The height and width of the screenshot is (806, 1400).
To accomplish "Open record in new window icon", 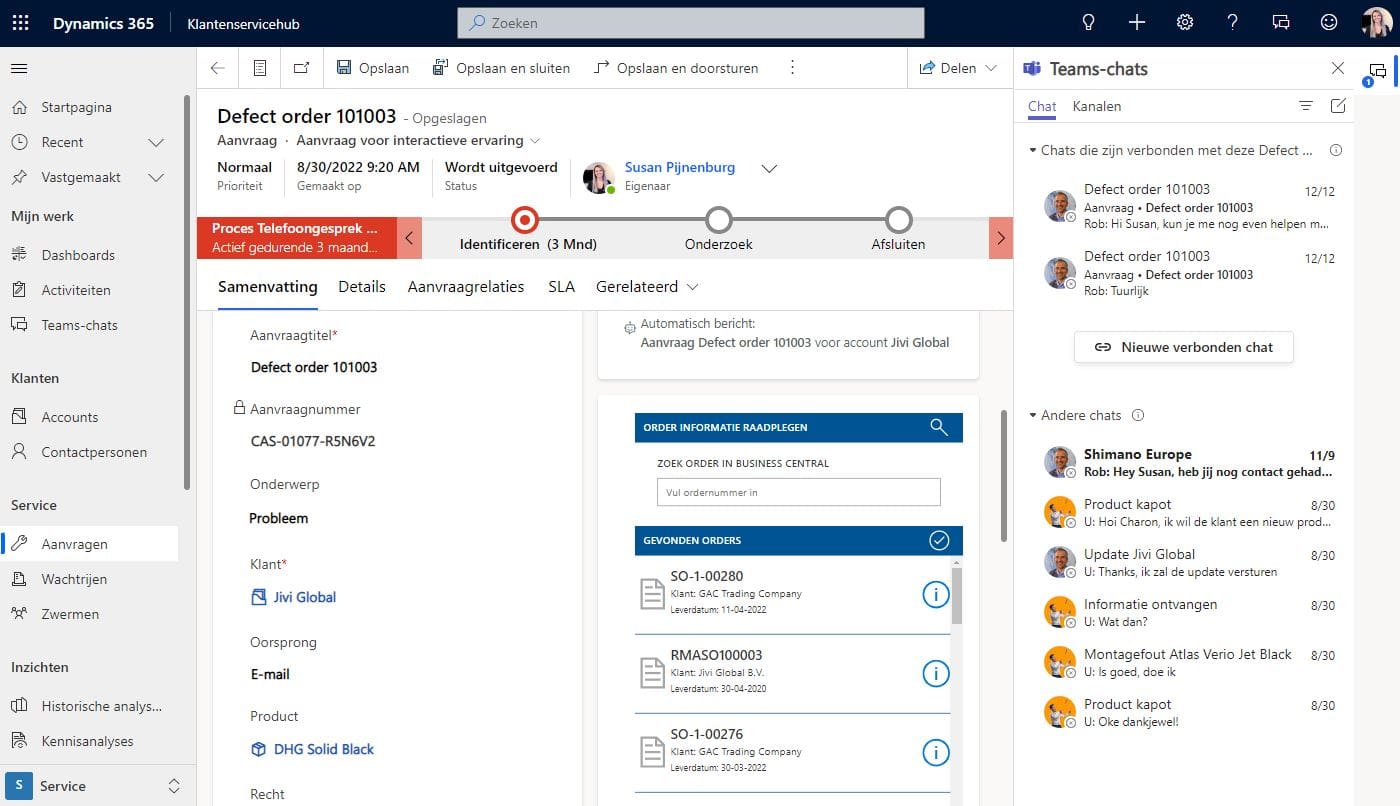I will coord(302,68).
